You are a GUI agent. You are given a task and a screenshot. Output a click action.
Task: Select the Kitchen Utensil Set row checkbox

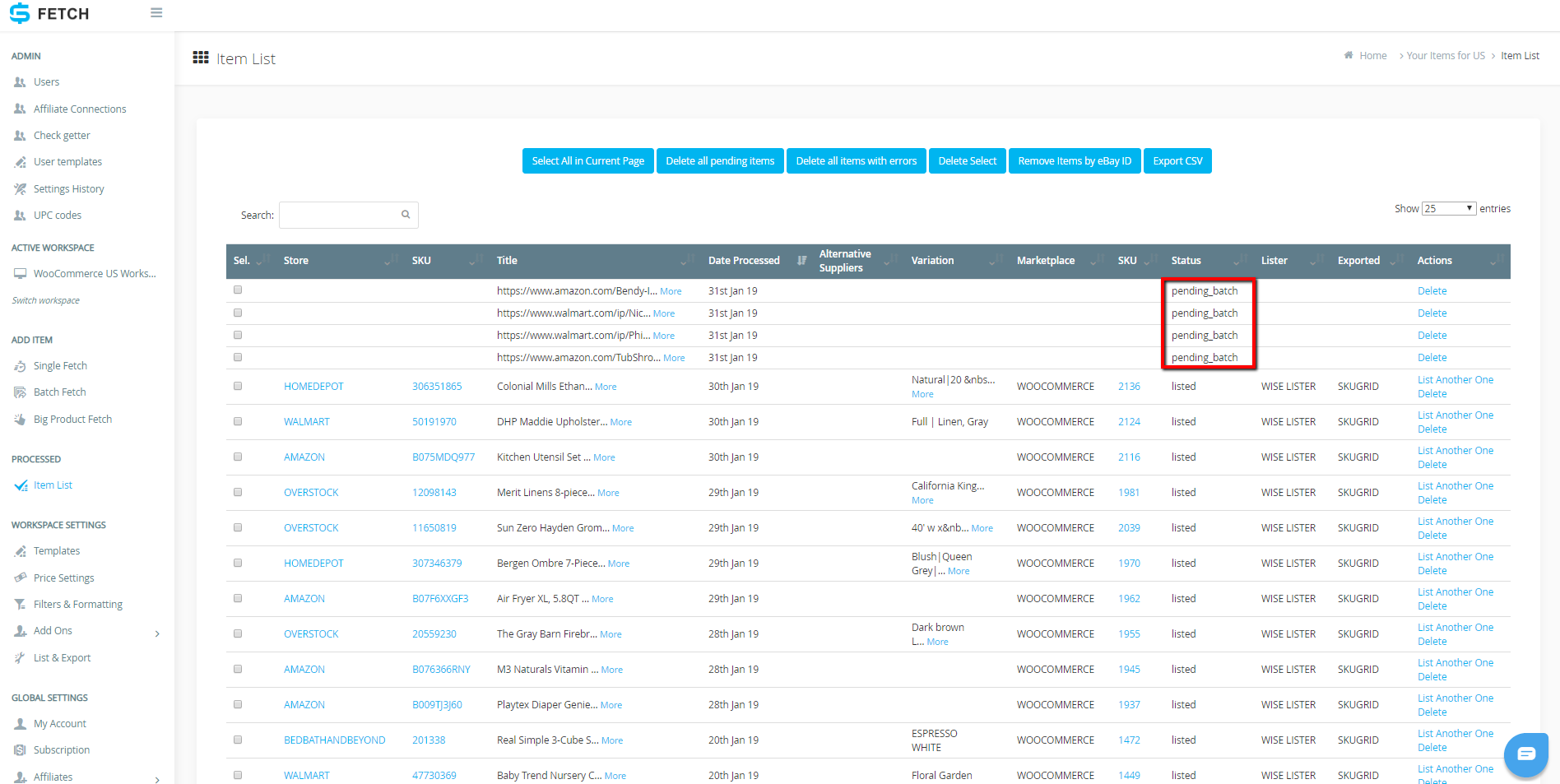pyautogui.click(x=238, y=457)
